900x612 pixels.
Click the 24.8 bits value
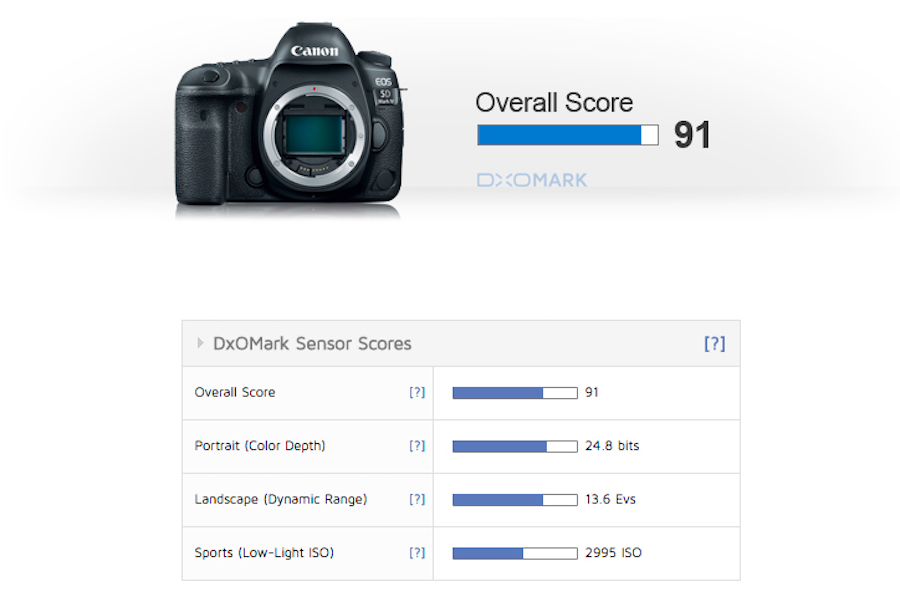tap(612, 446)
